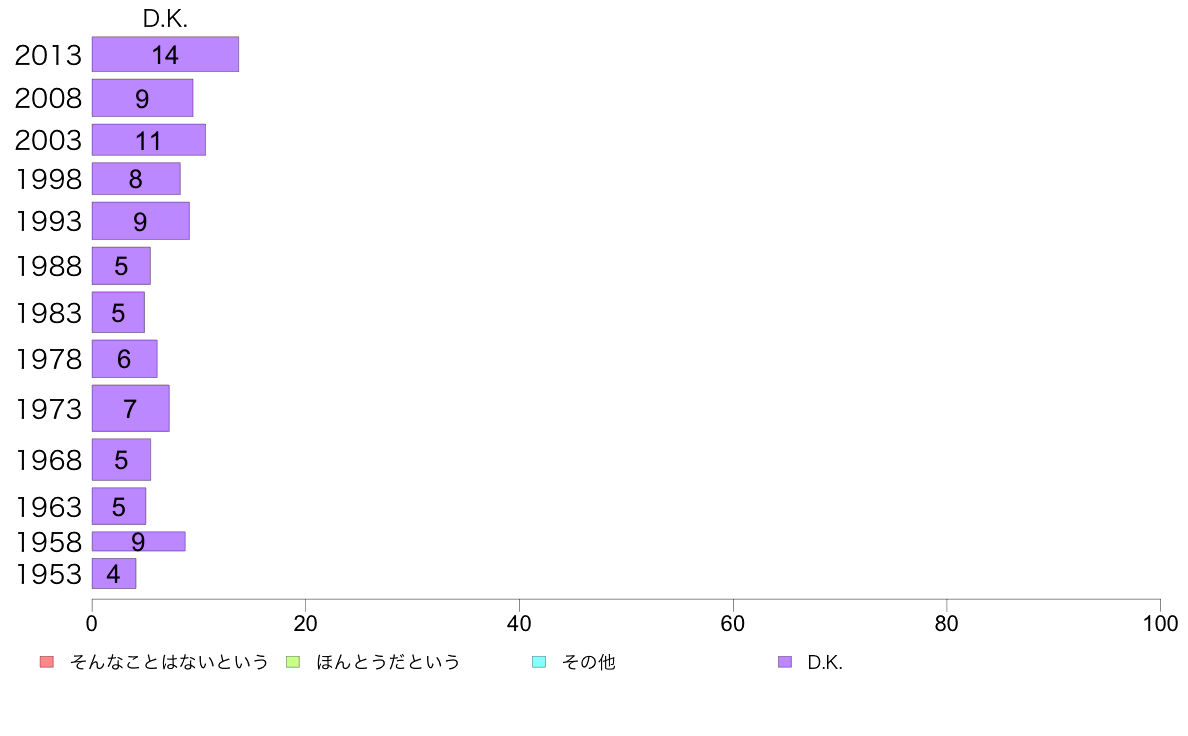The height and width of the screenshot is (736, 1188).
Task: Click the D.K. column header above bars
Action: [165, 19]
